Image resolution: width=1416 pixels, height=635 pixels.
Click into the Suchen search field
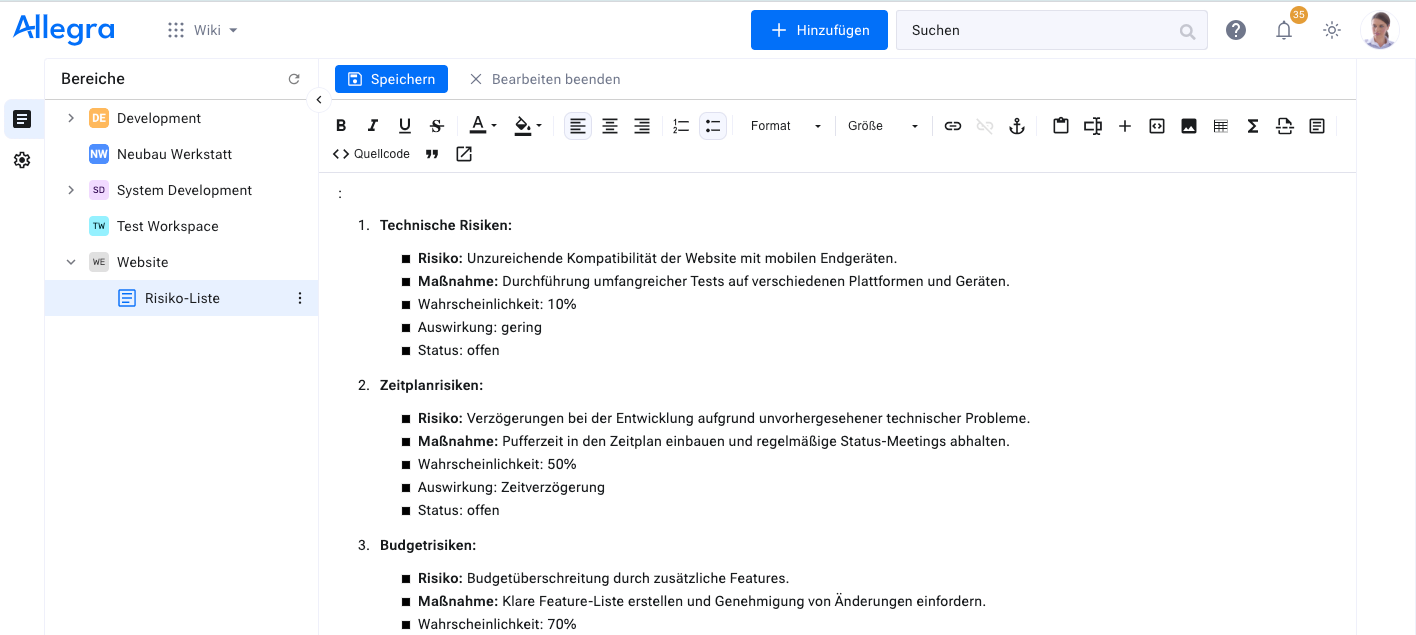(x=1040, y=30)
